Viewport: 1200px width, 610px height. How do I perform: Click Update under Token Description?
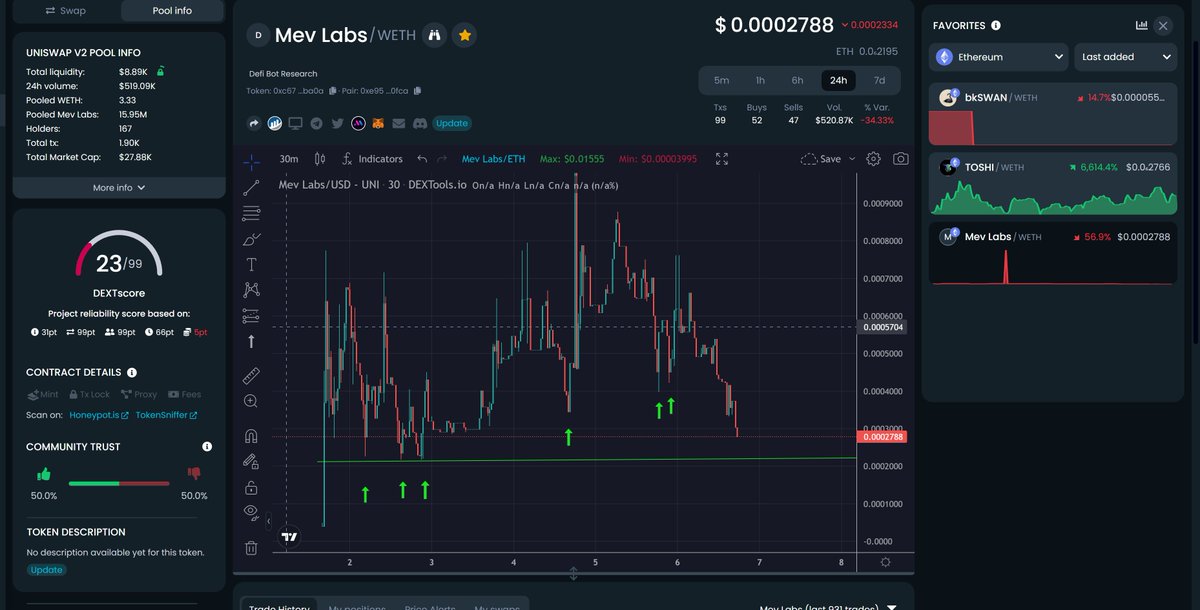tap(46, 570)
